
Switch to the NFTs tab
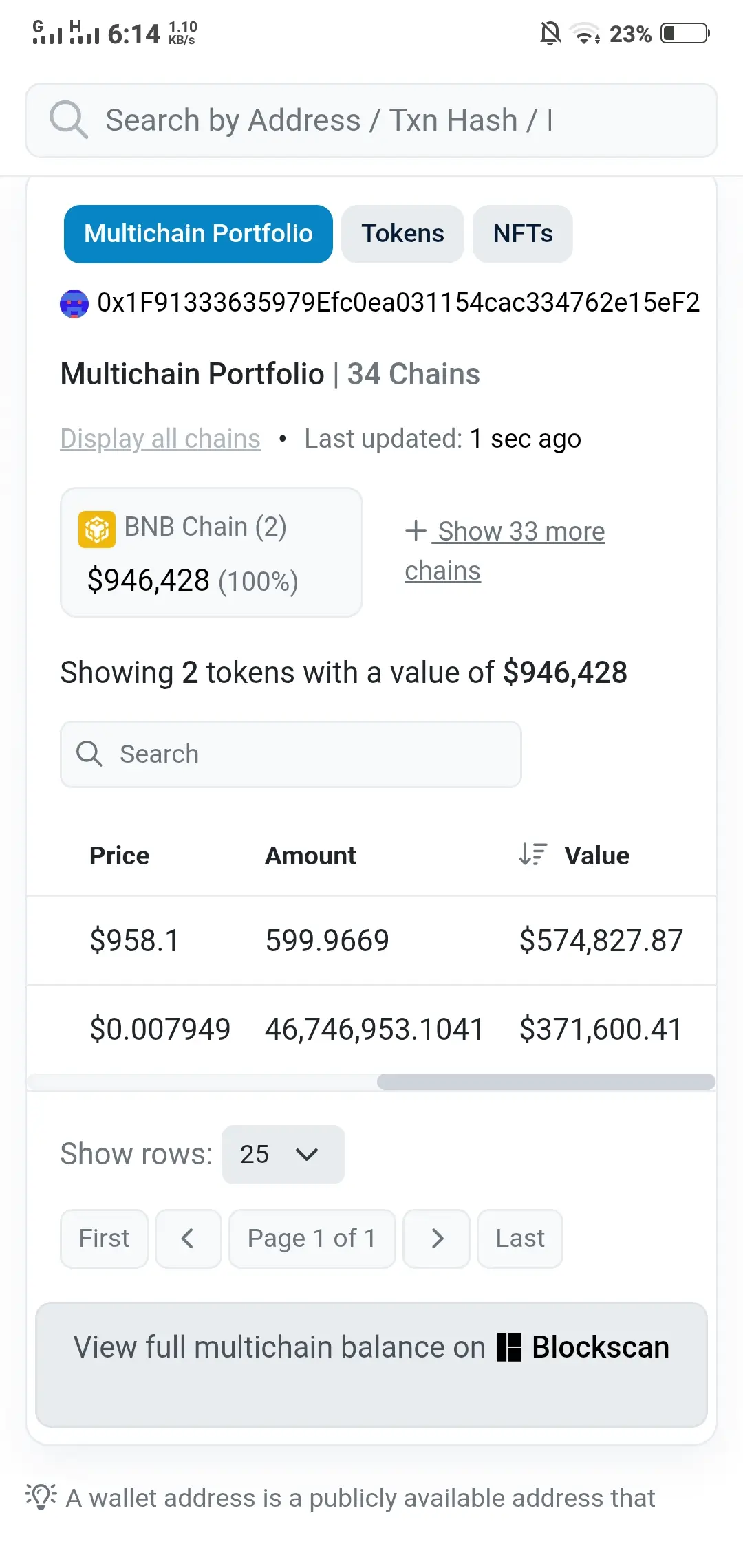(x=522, y=234)
